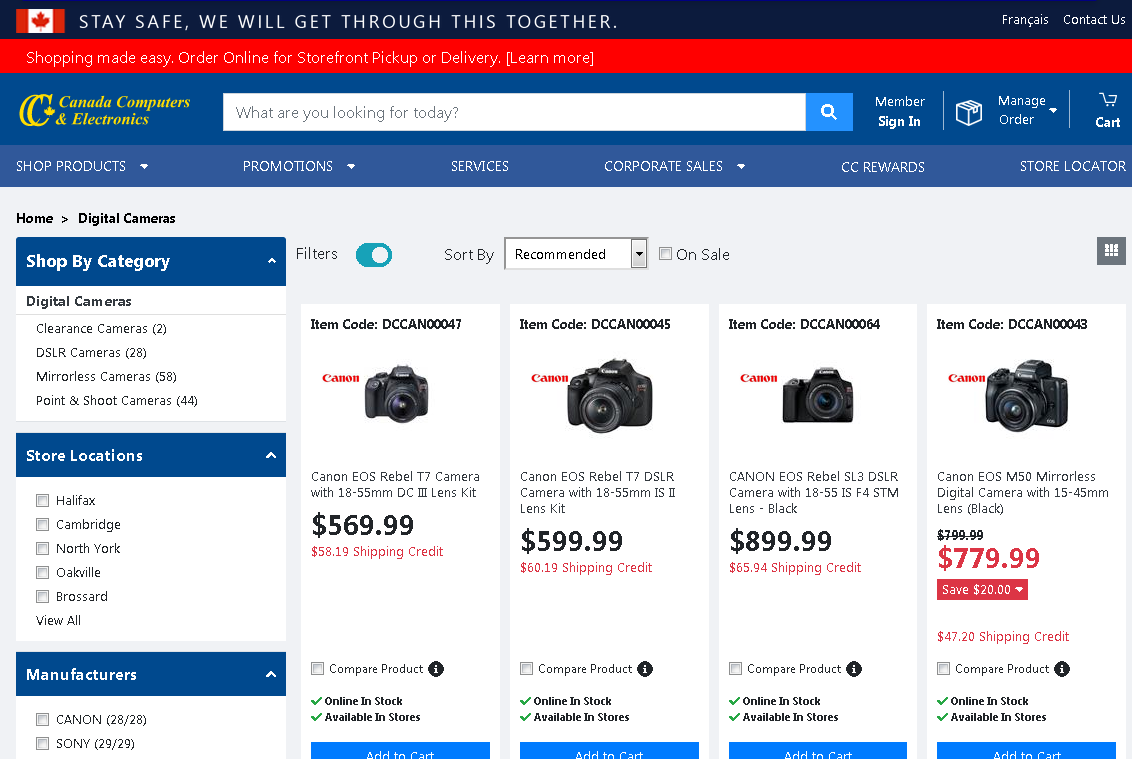
Task: Click the Canadian flag icon
Action: pos(40,21)
